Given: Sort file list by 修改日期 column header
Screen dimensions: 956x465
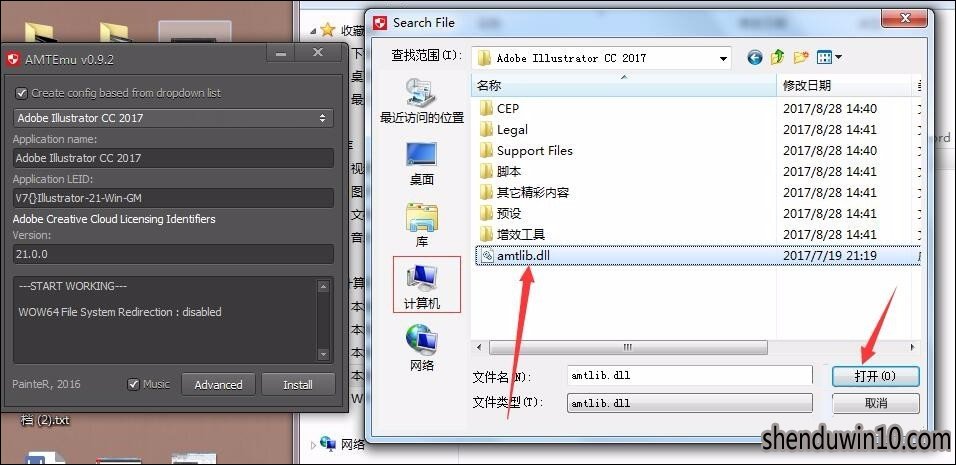Looking at the screenshot, I should pyautogui.click(x=846, y=85).
